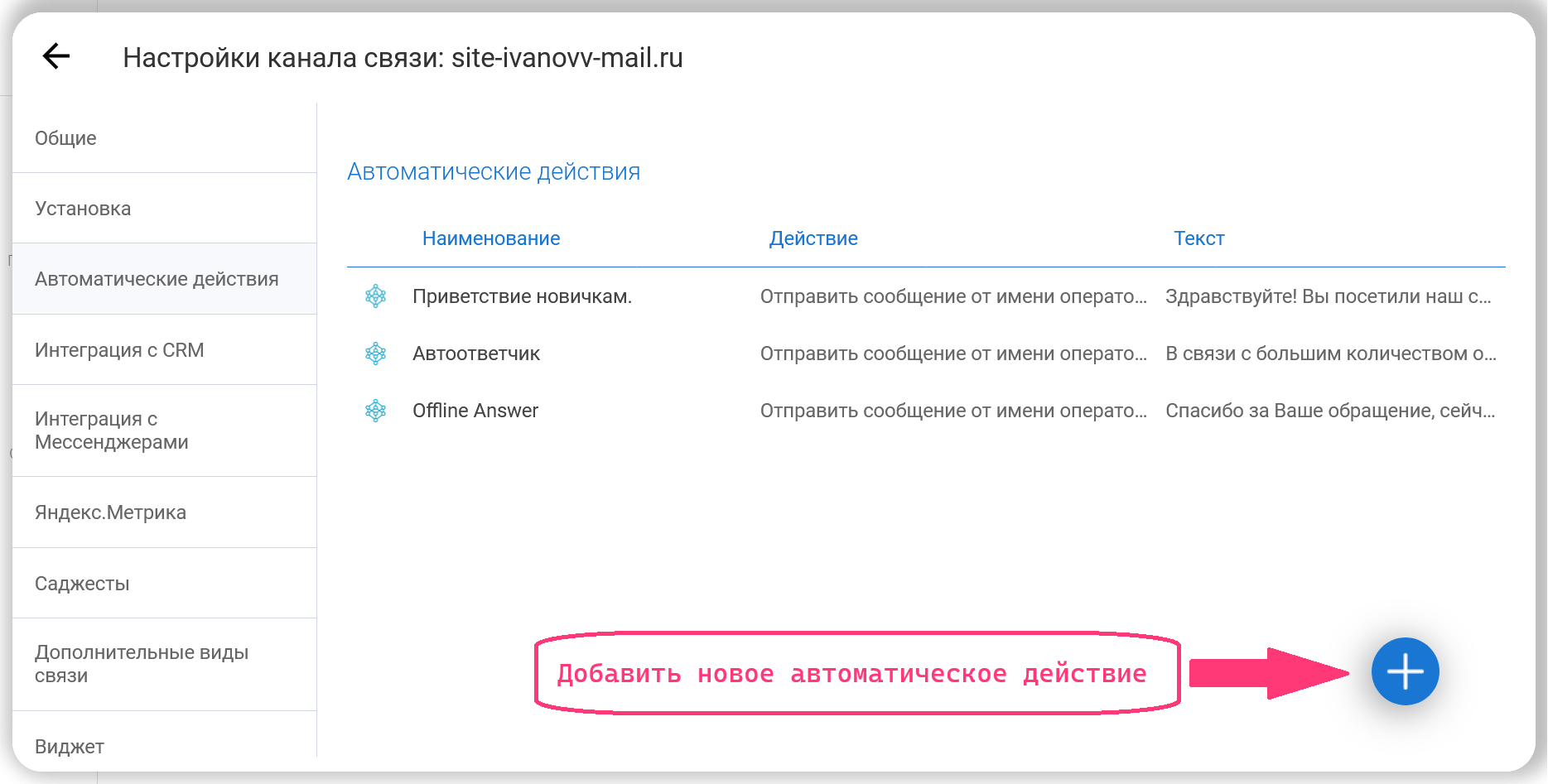Viewport: 1548px width, 784px height.
Task: Click the Автоответчик message text cell
Action: pyautogui.click(x=1330, y=354)
